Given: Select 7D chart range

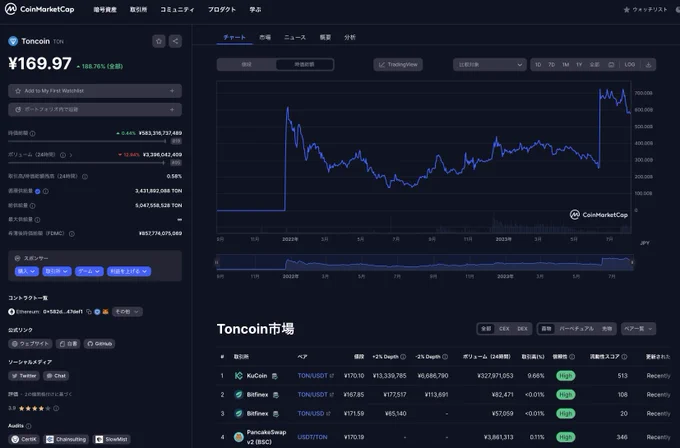Looking at the screenshot, I should pos(551,65).
